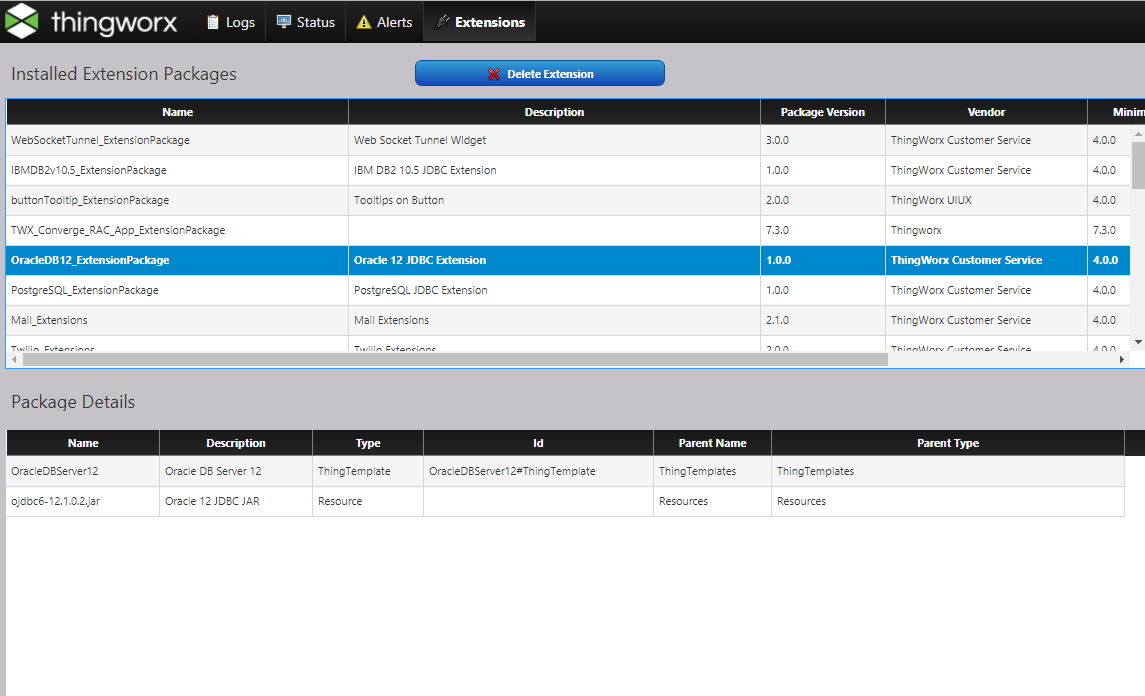Click the IBM DB2 10.5 JDBC Extension description
1145x696 pixels.
pos(425,170)
